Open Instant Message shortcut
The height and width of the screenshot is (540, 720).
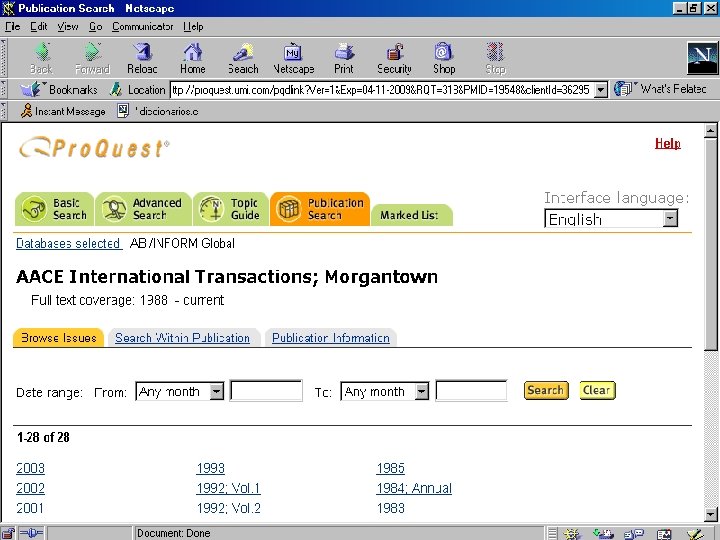coord(63,111)
